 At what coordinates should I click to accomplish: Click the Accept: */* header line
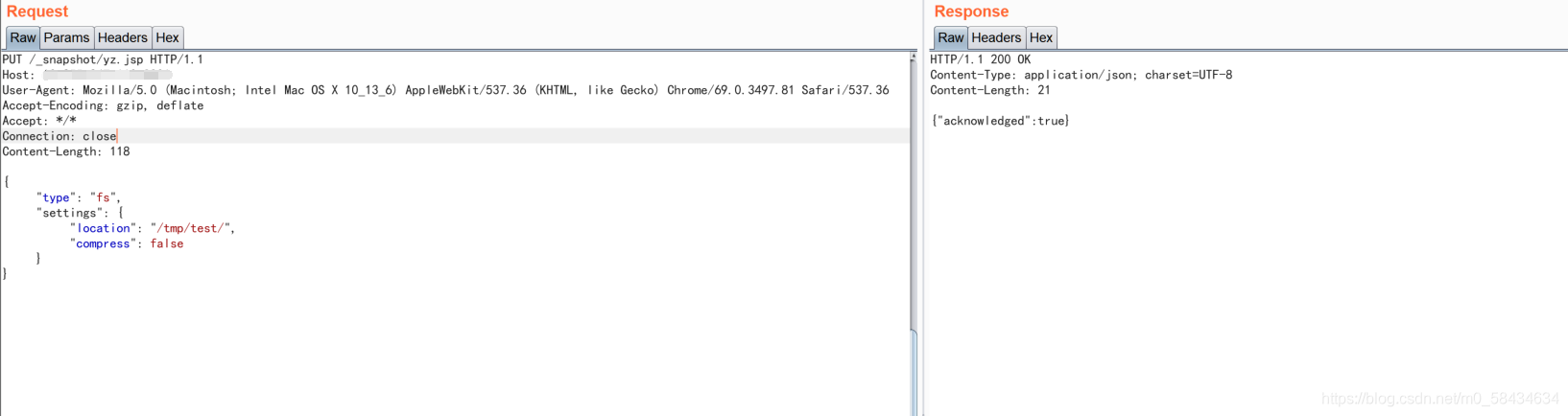tap(39, 121)
